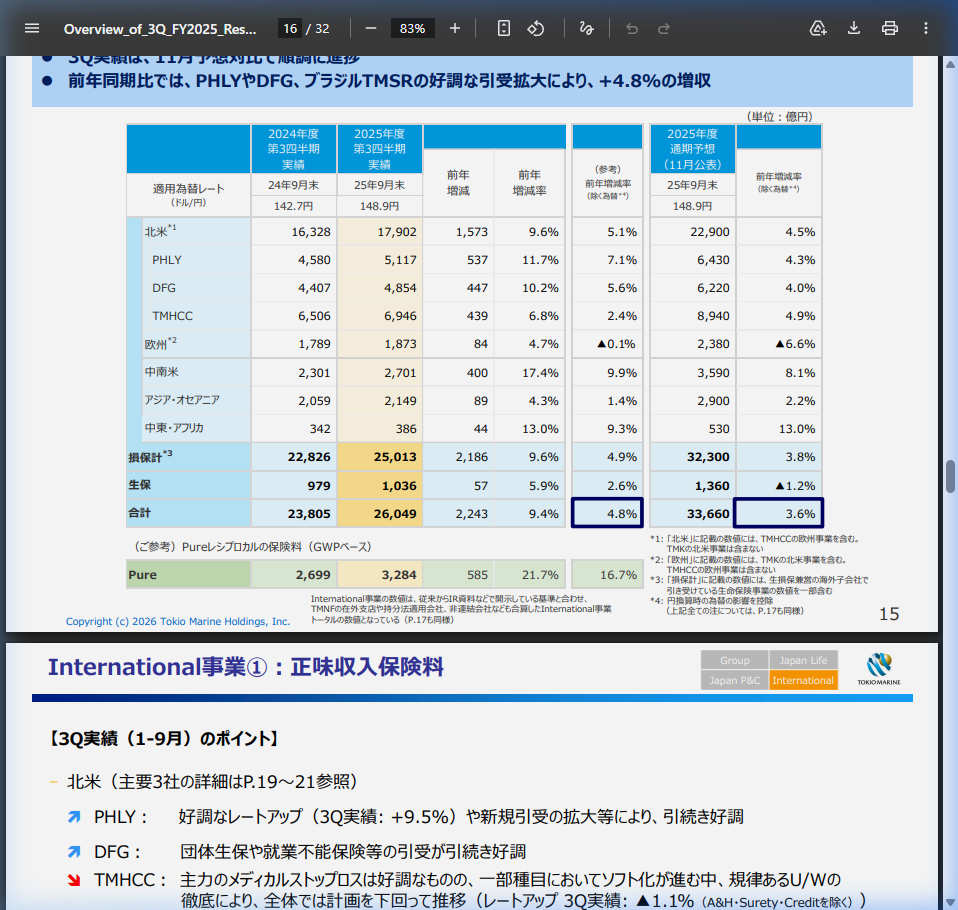The height and width of the screenshot is (910, 958).
Task: Click the 損保計 subtotal label
Action: 150,456
